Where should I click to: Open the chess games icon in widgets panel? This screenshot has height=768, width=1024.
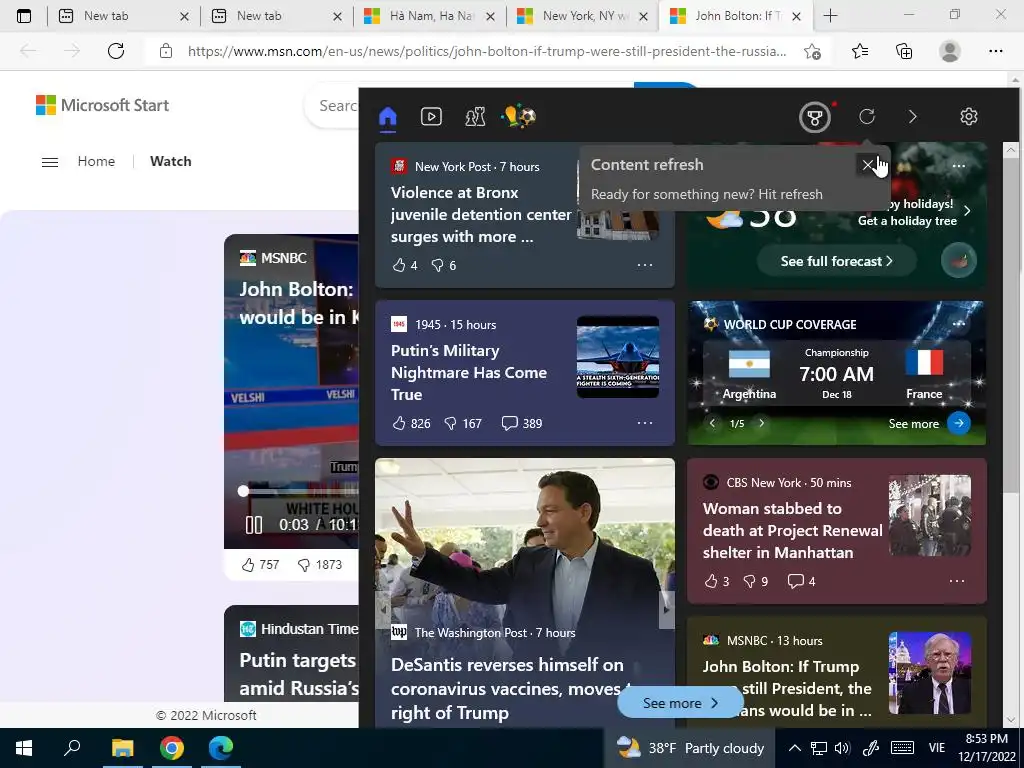tap(475, 117)
